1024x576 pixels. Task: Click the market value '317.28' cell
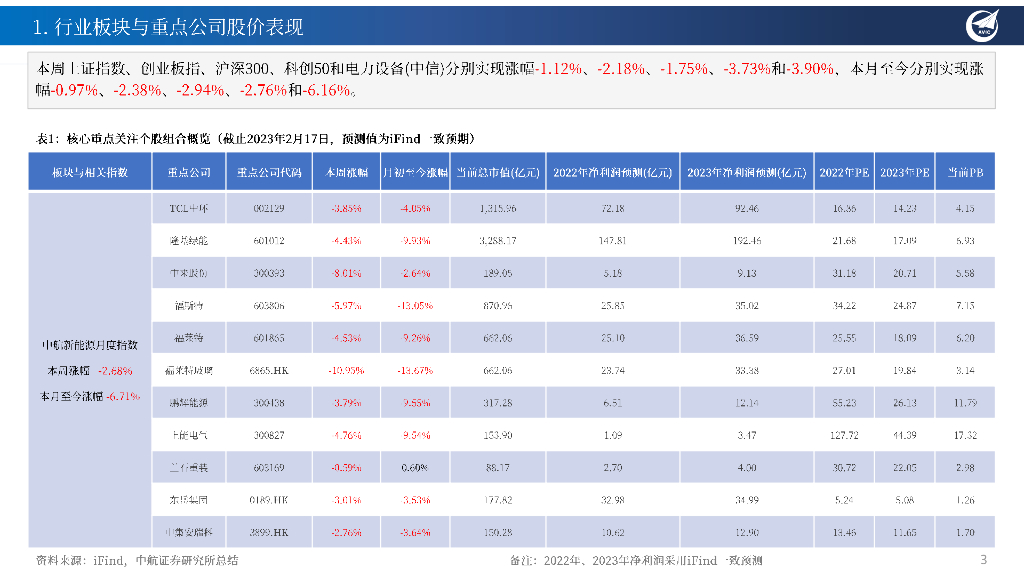[498, 403]
